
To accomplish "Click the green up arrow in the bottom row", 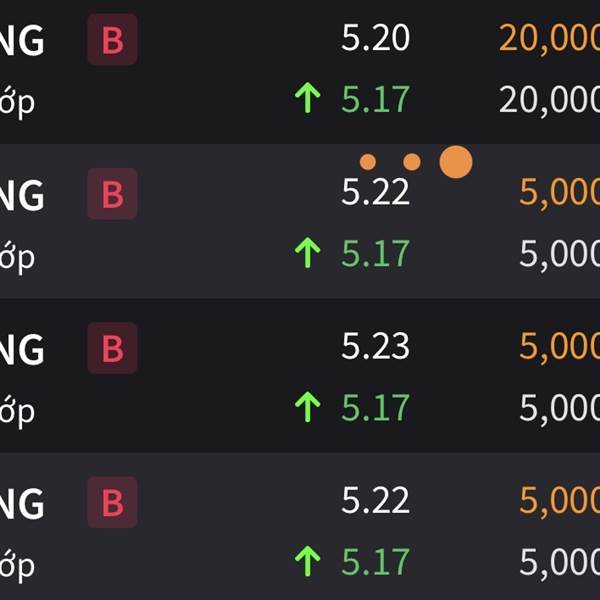I will click(308, 561).
